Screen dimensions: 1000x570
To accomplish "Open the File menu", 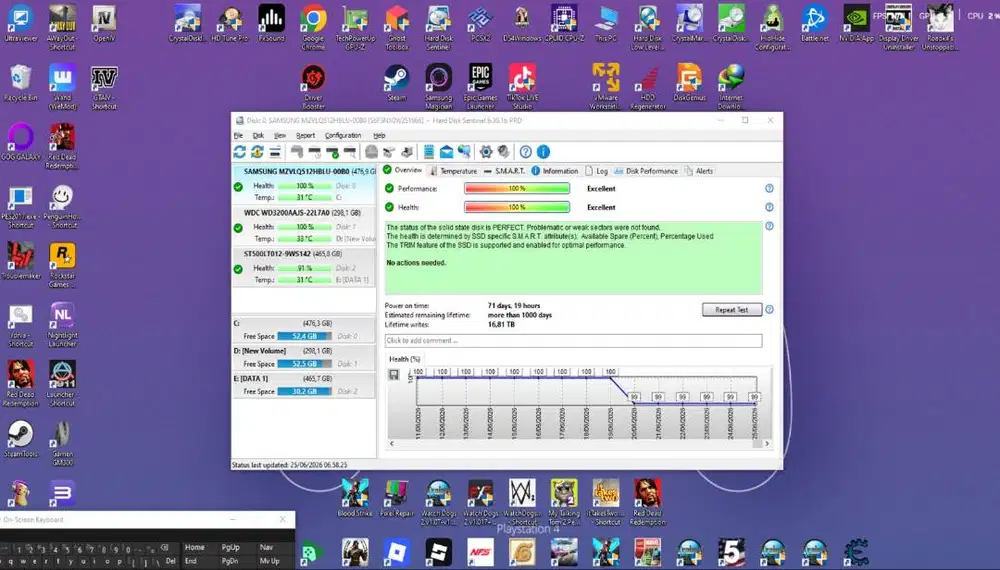I will click(x=239, y=135).
